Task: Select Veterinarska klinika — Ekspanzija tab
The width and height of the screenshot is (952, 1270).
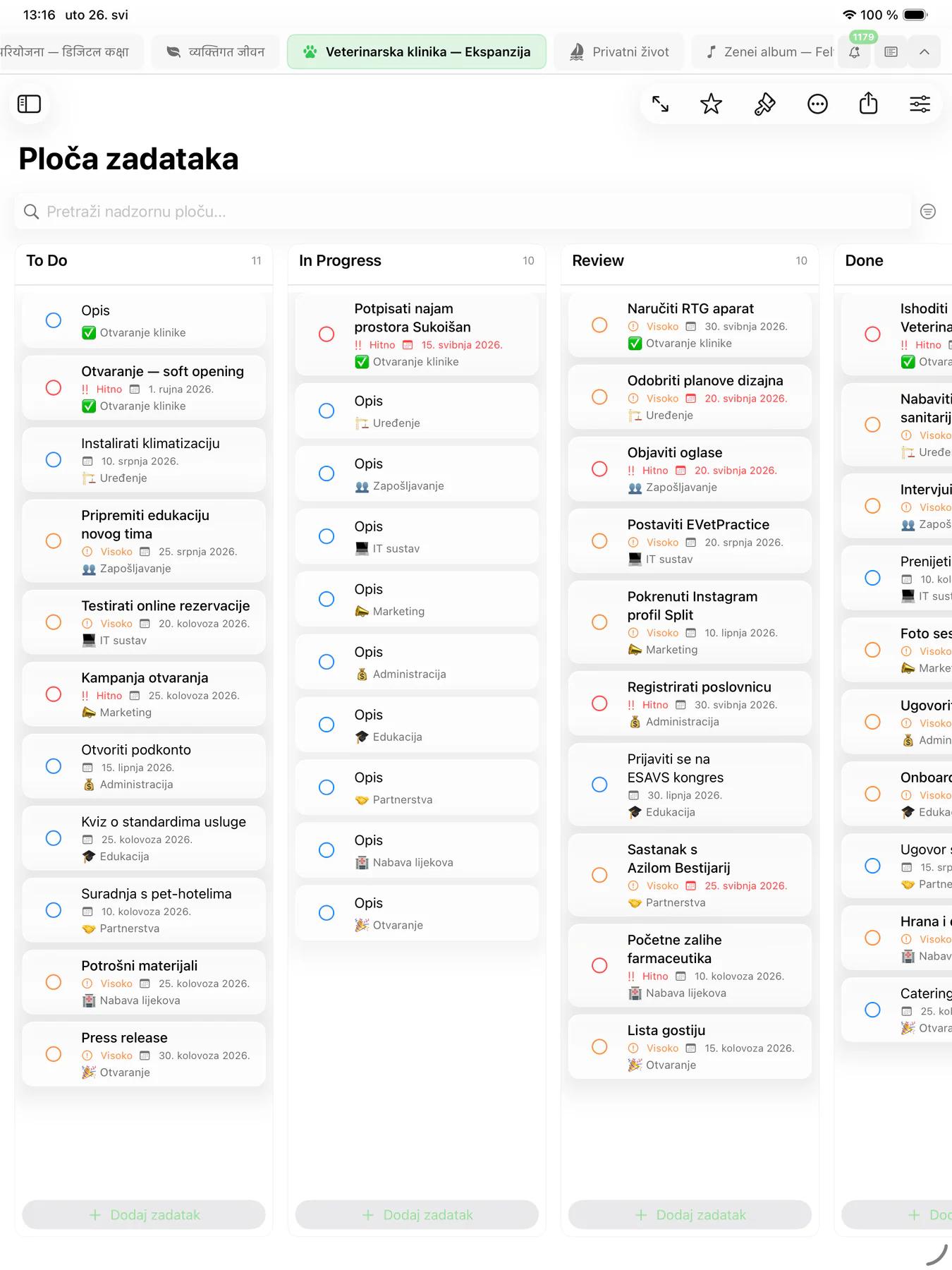Action: tap(417, 52)
